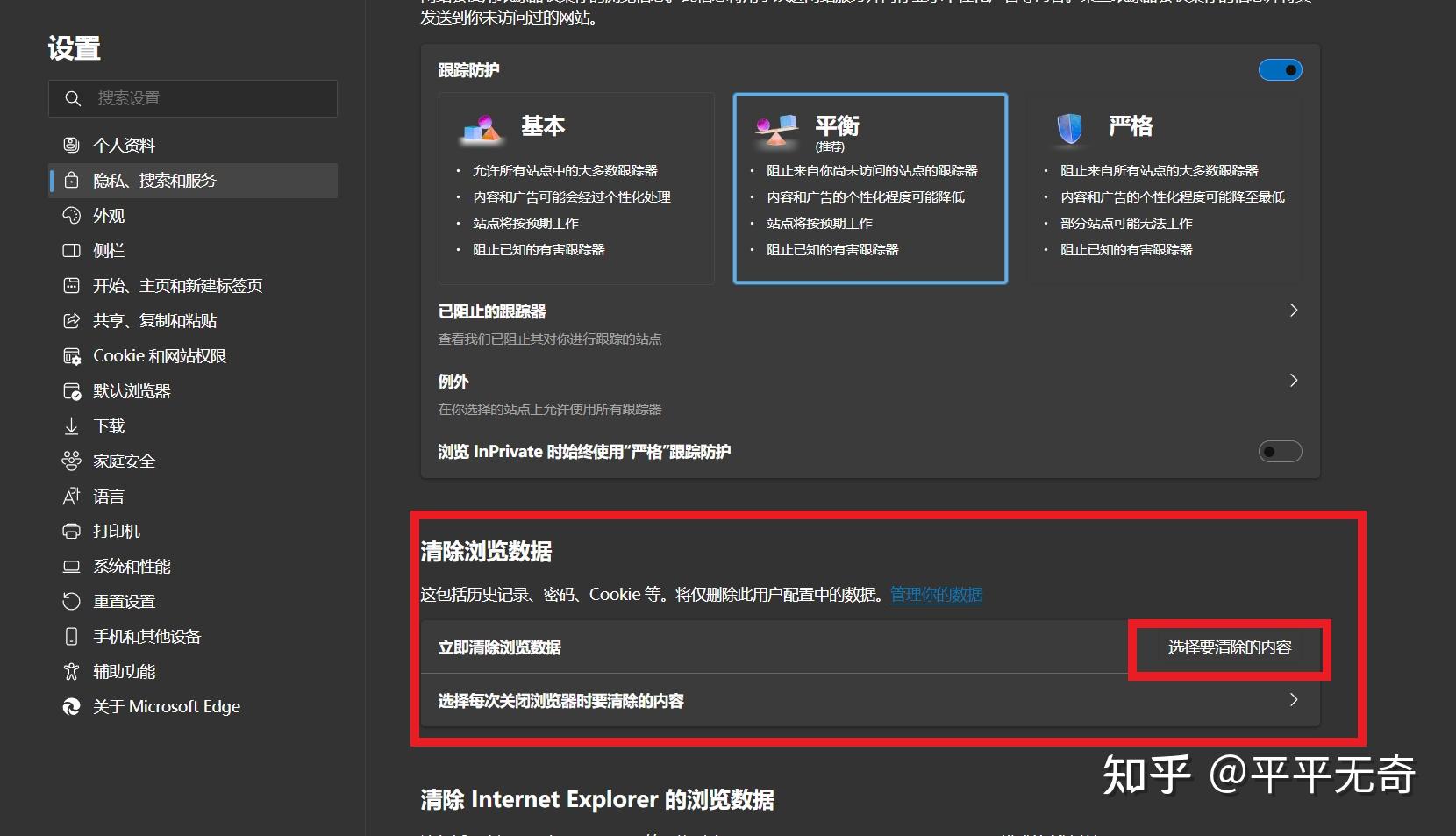Open the 侧栏 sidebar settings
1456x836 pixels.
coord(109,251)
